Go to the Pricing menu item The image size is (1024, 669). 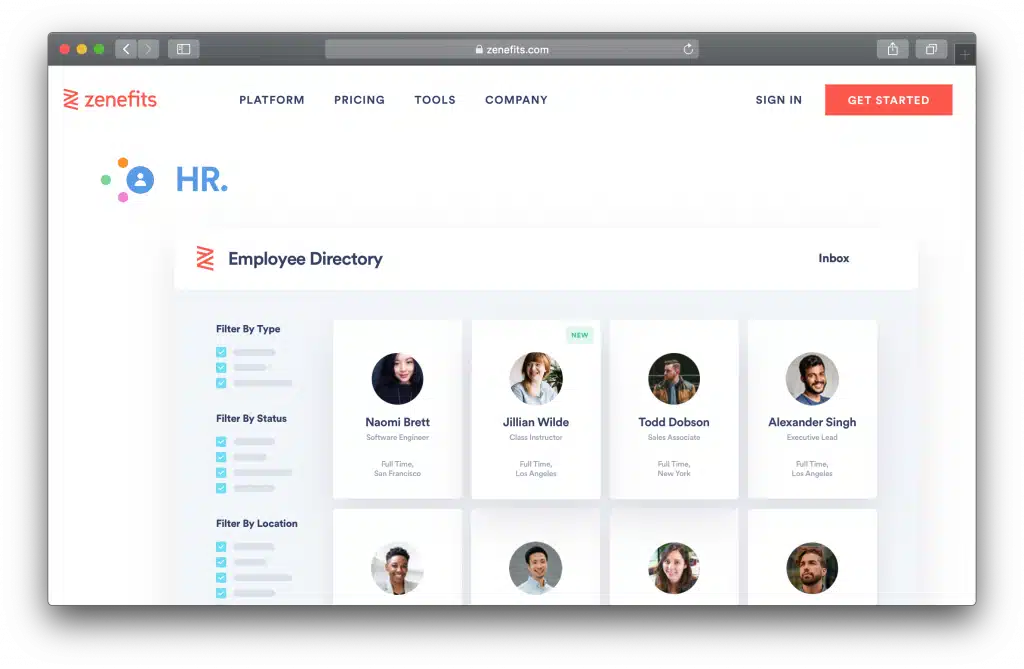tap(359, 100)
